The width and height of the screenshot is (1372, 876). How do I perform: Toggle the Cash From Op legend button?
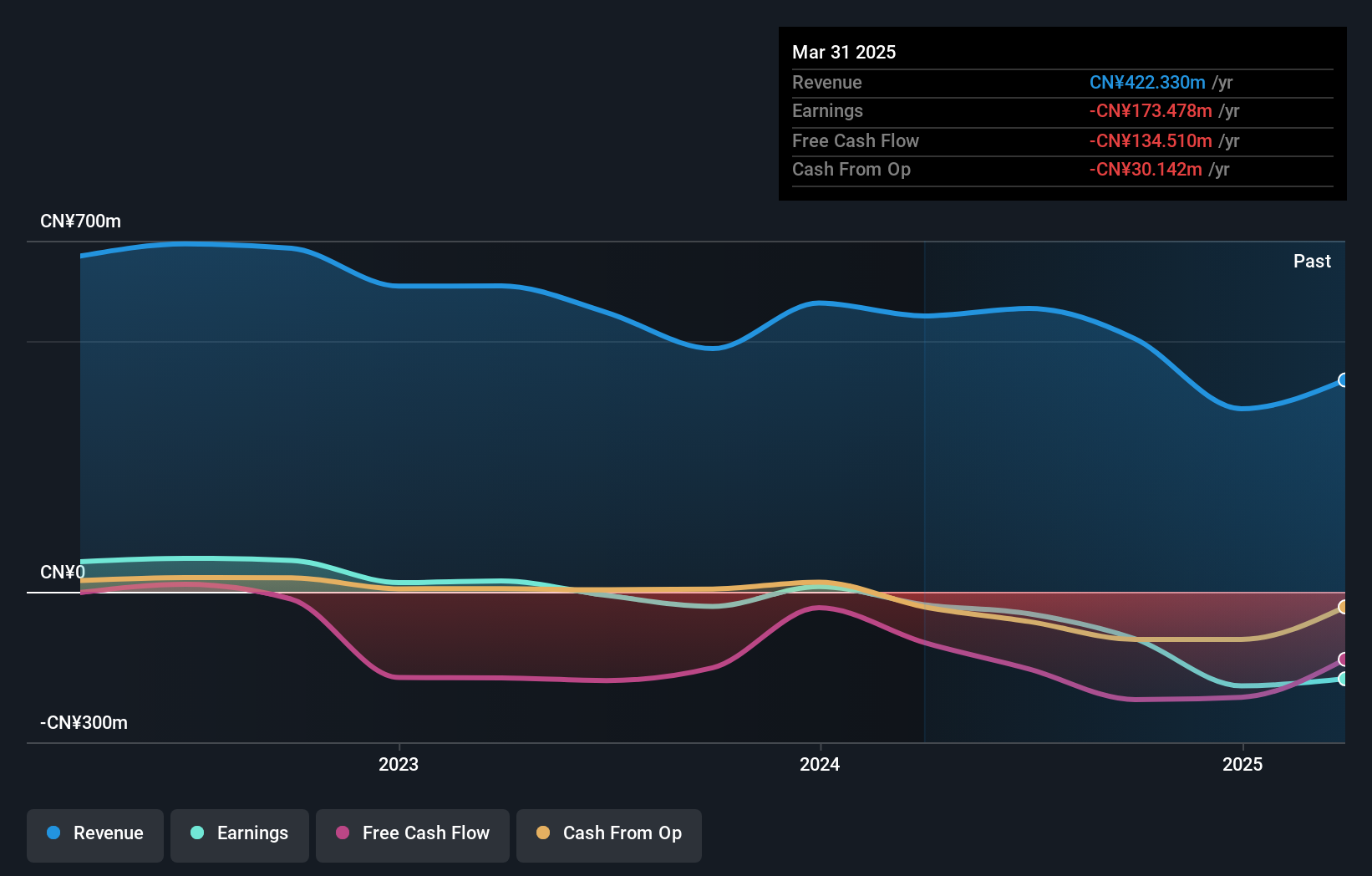pos(609,835)
